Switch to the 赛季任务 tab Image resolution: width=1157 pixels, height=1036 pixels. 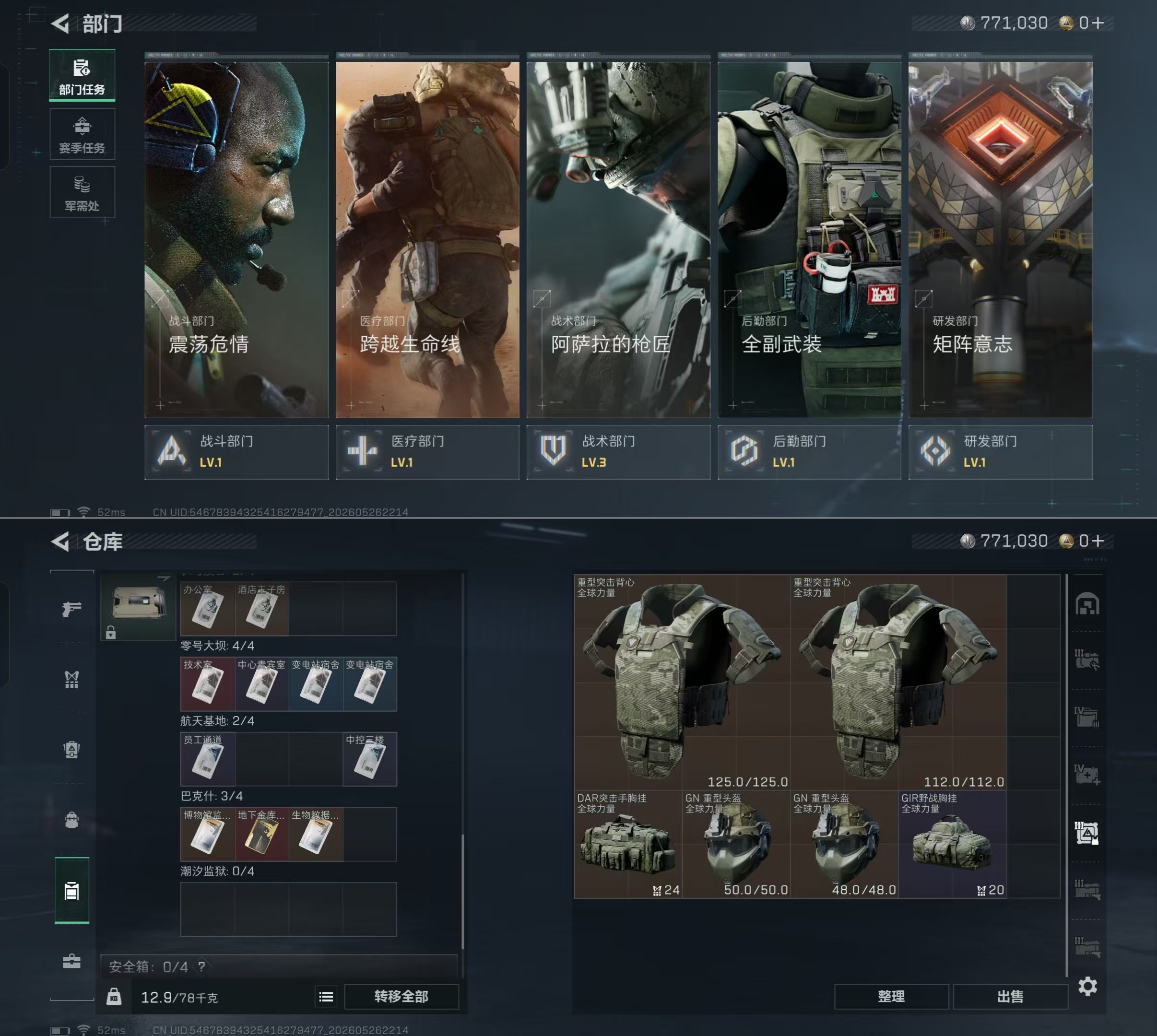(82, 134)
